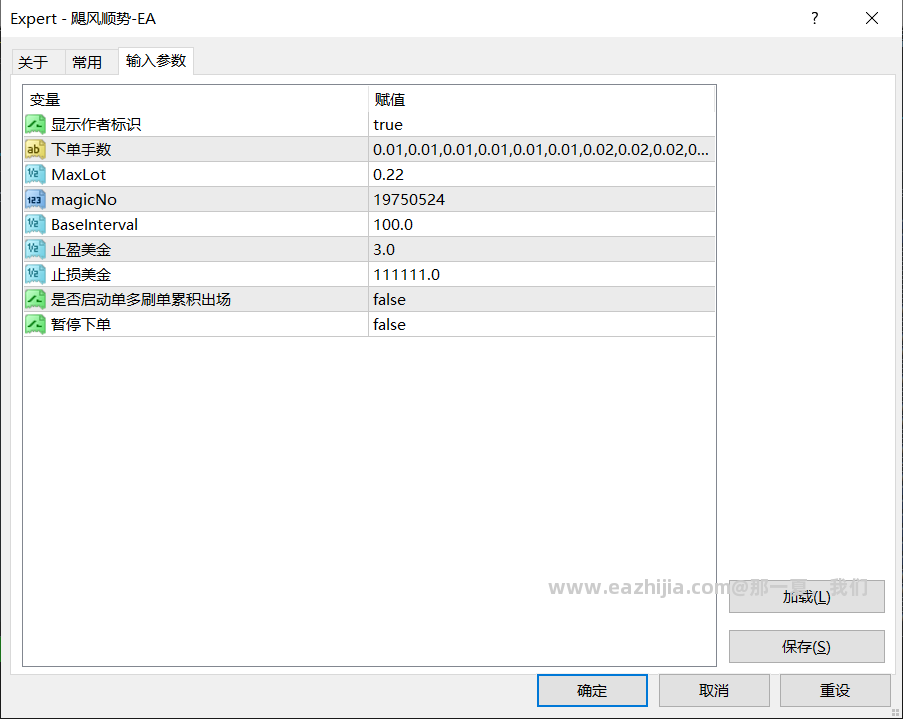Click the double-type icon beside BaseInterval
The image size is (903, 719).
click(35, 224)
